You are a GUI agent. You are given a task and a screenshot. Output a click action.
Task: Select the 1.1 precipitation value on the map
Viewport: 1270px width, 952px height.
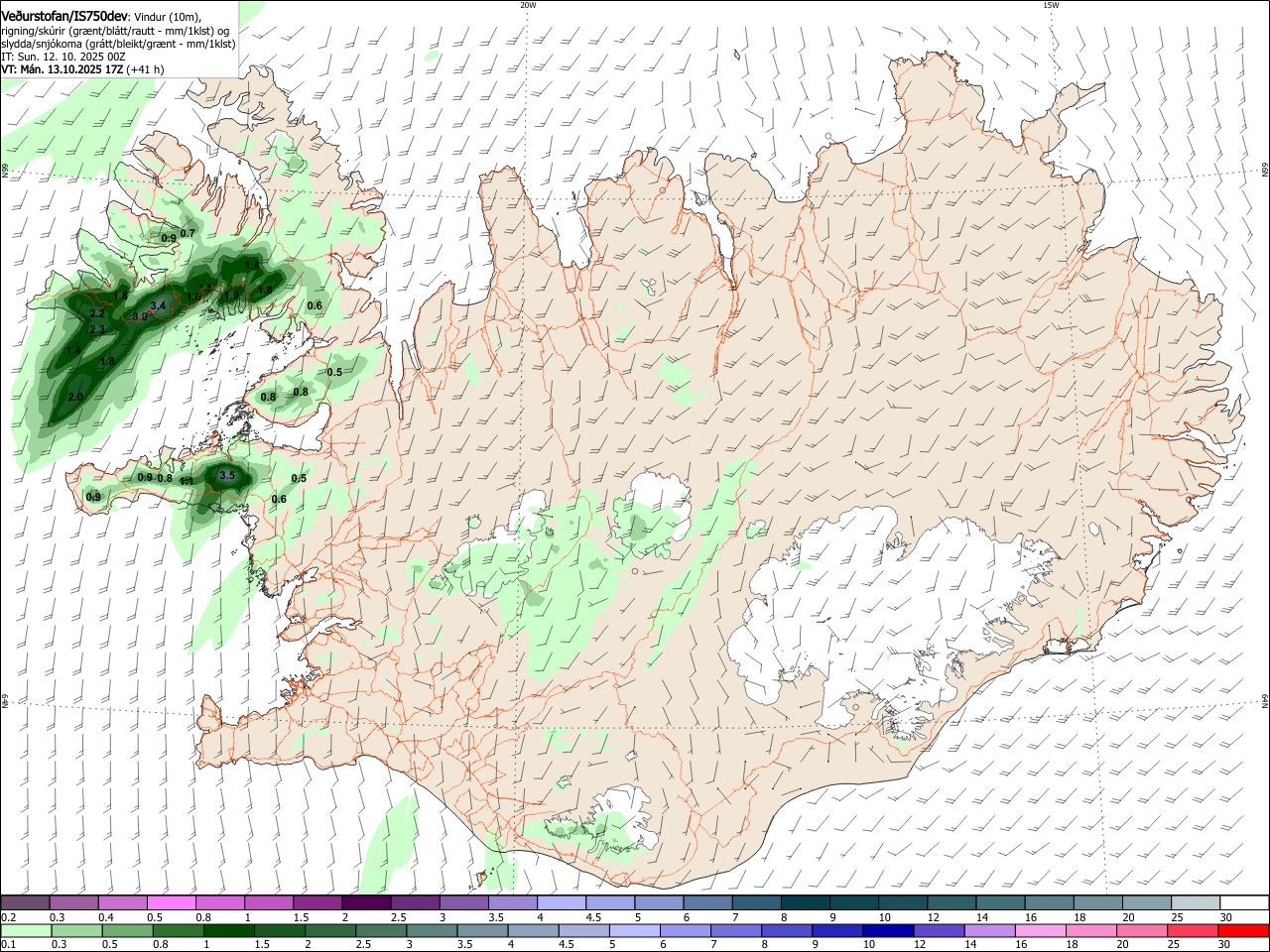[187, 482]
